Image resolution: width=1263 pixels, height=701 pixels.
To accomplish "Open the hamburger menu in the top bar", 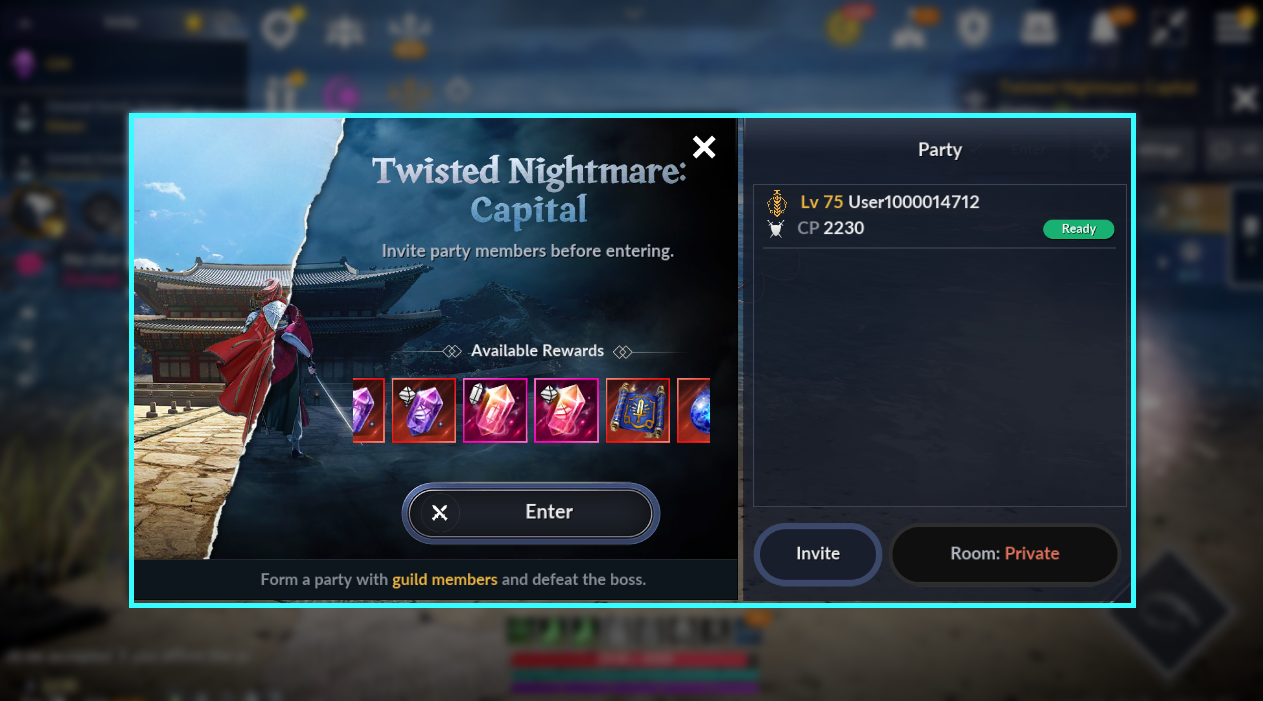I will (1232, 28).
